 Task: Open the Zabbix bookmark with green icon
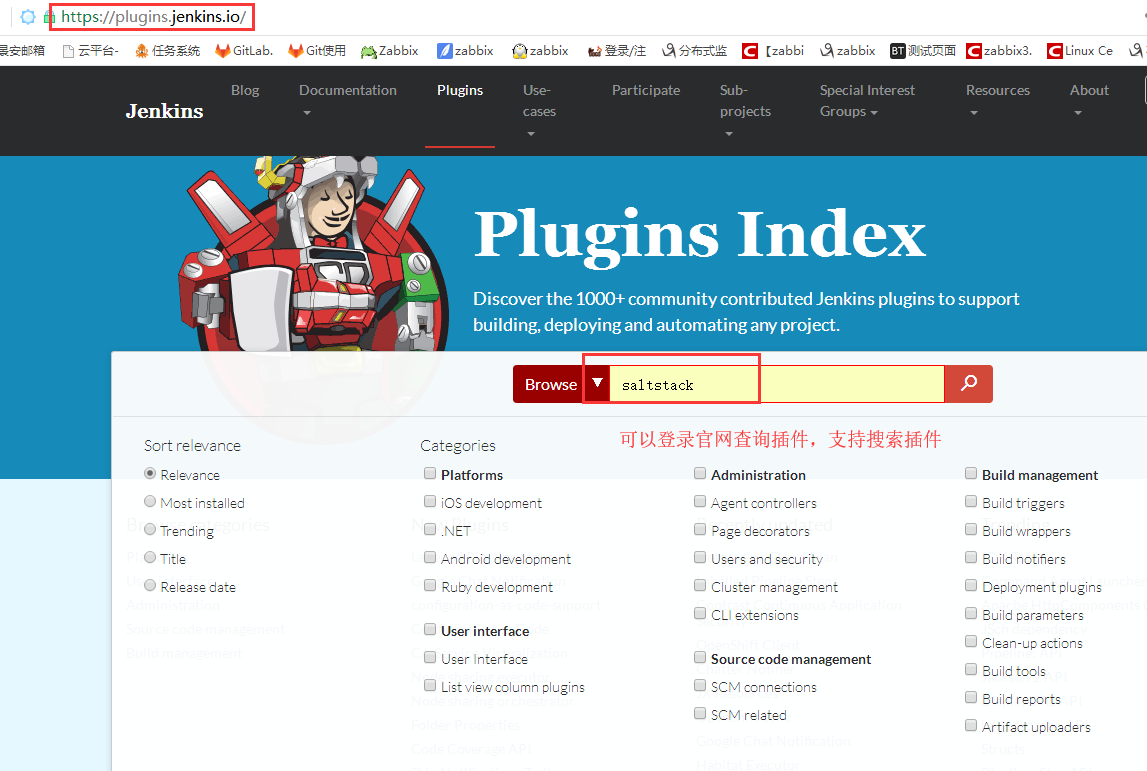pyautogui.click(x=390, y=50)
